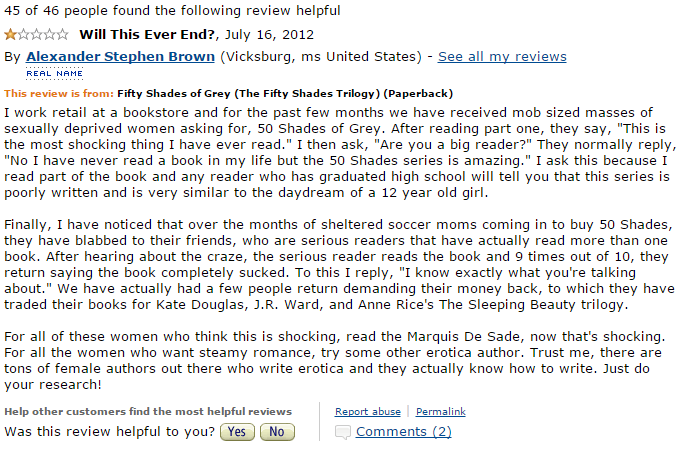Open Alexander Stephen Brown's profile link
Viewport: 681px width, 452px height.
click(120, 56)
